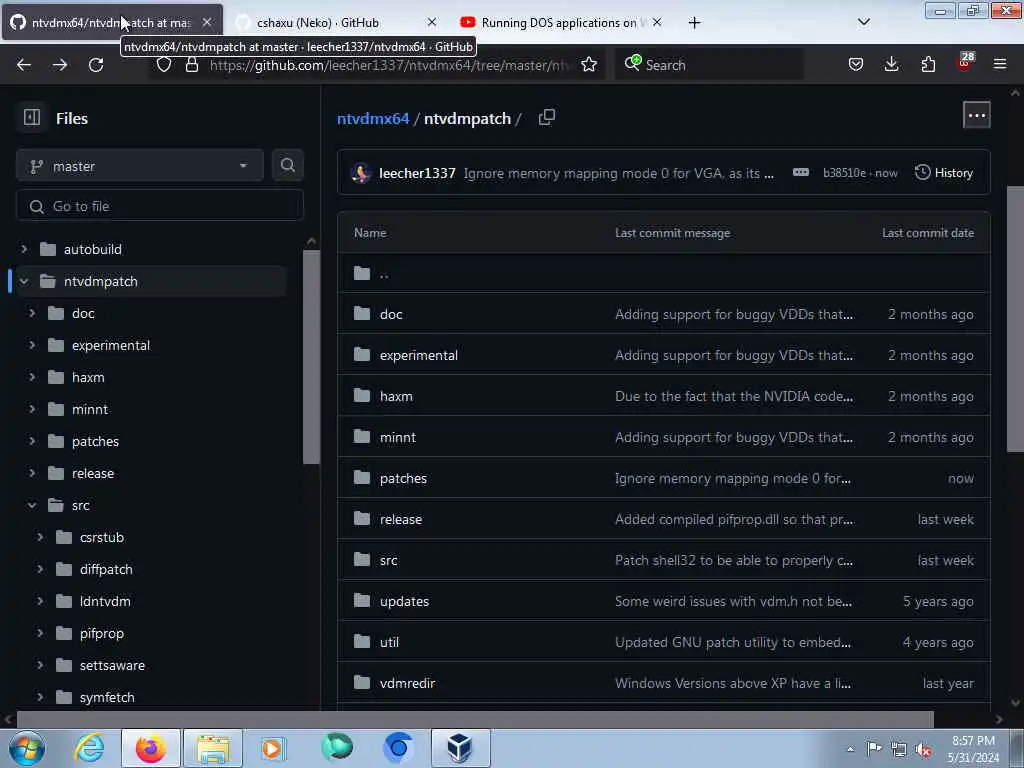The image size is (1024, 768).
Task: Click the page horizontal scrollbar
Action: tap(475, 719)
